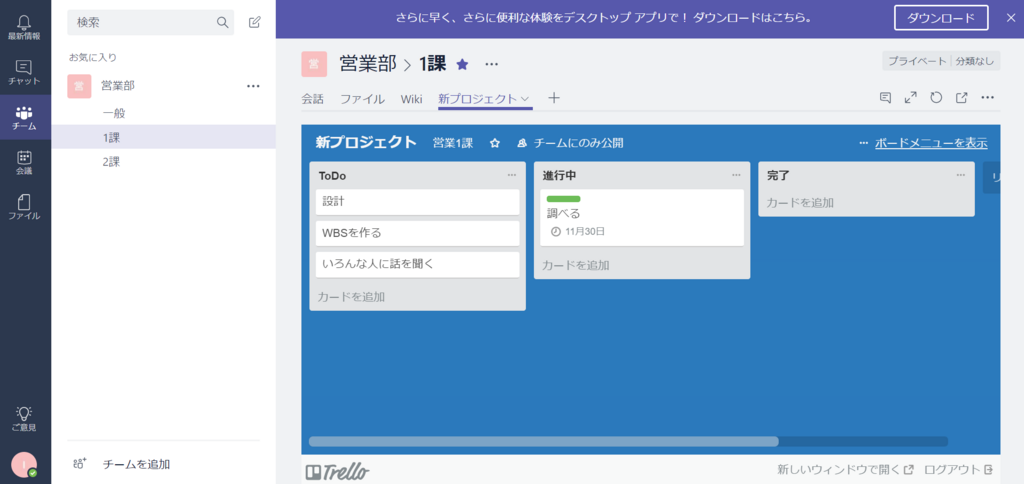1024x484 pixels.
Task: Click the チームにのみ公開 visibility button
Action: coord(570,143)
